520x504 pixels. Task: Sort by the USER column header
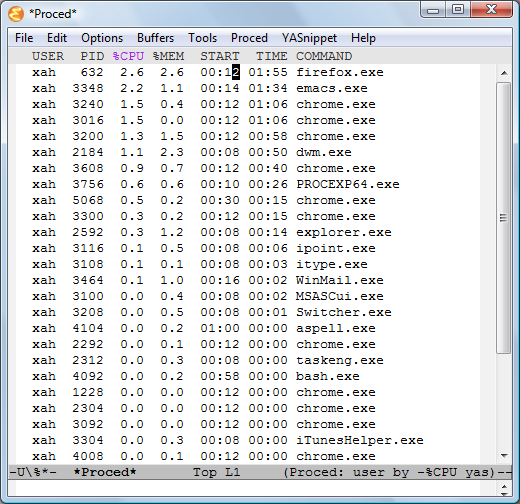tap(48, 56)
